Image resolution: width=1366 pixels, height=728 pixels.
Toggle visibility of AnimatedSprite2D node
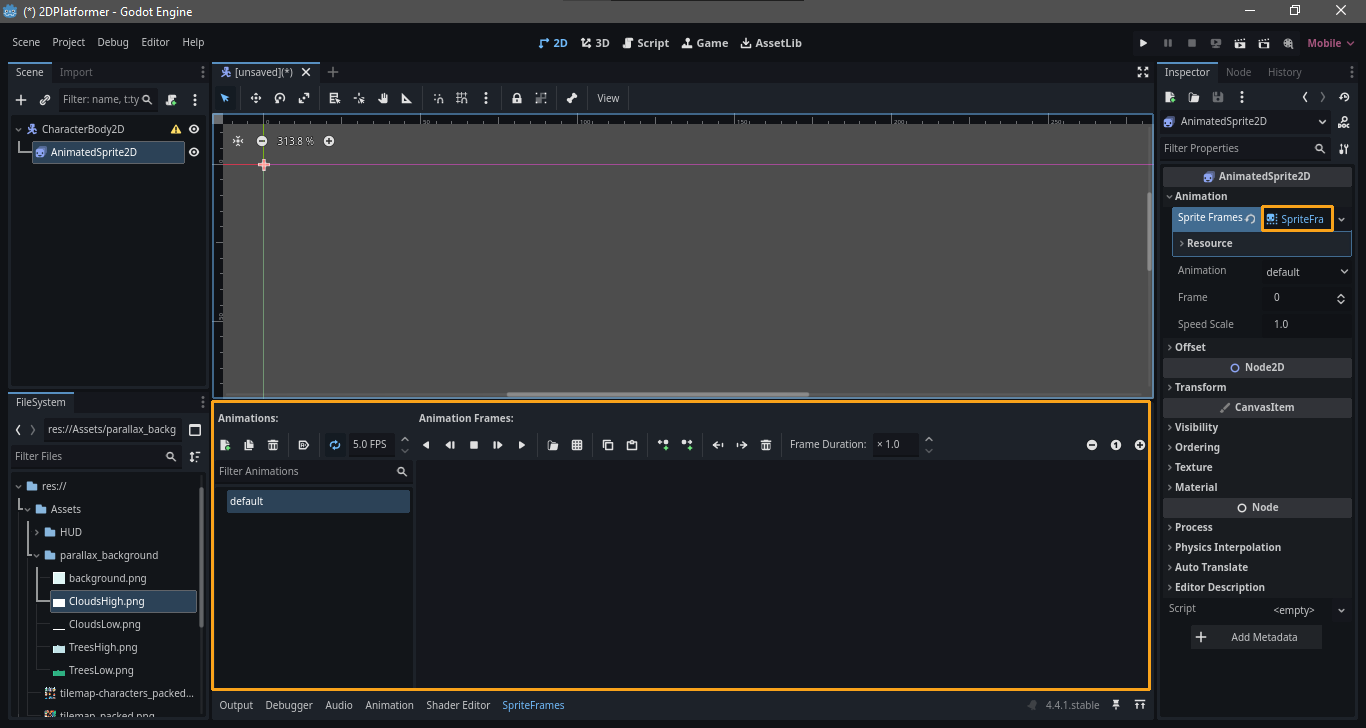(194, 152)
